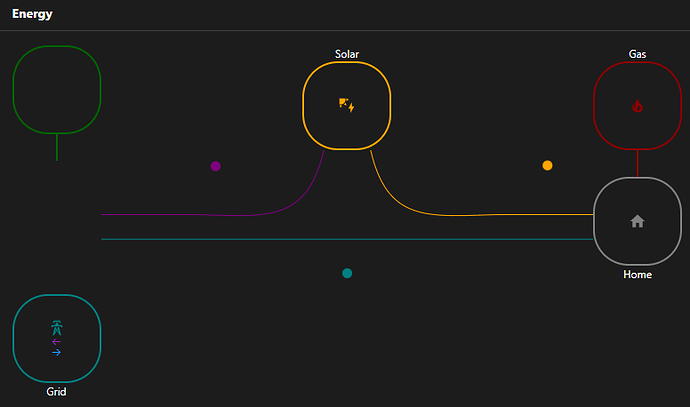Click the red gas flame icon
This screenshot has height=407, width=690.
click(637, 106)
